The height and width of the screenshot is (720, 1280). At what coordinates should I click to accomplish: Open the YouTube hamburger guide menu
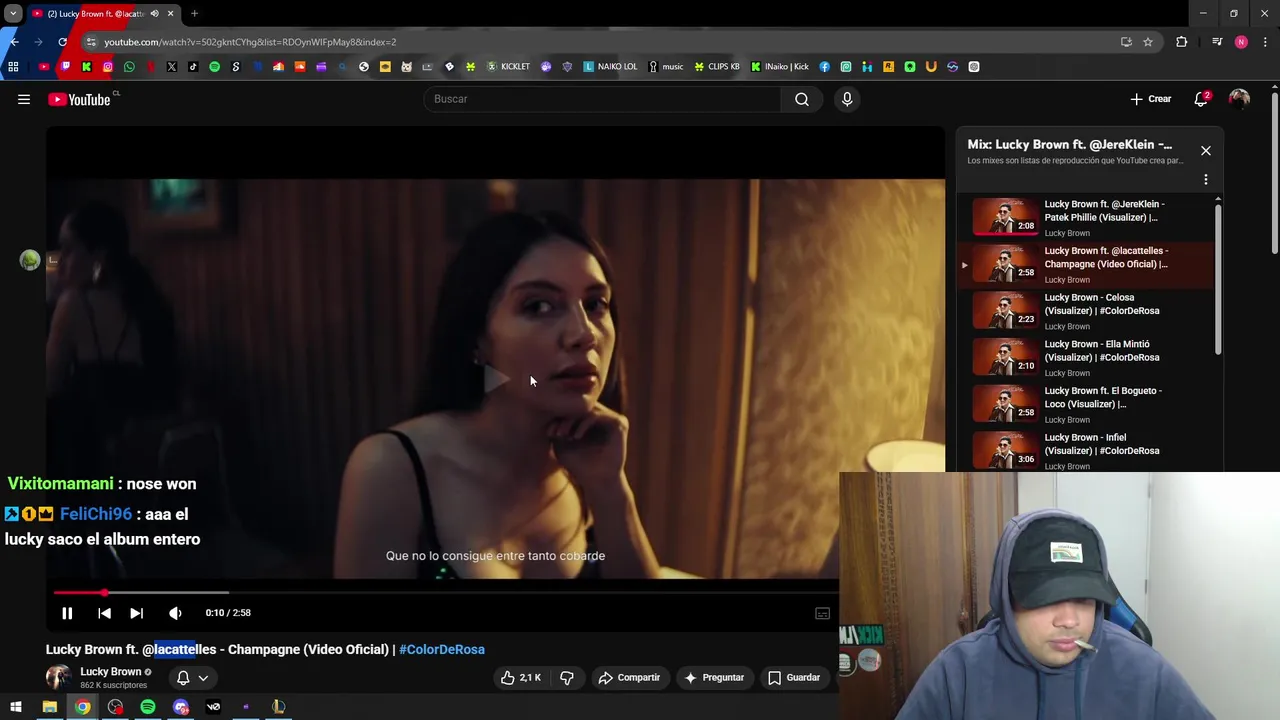[x=24, y=99]
